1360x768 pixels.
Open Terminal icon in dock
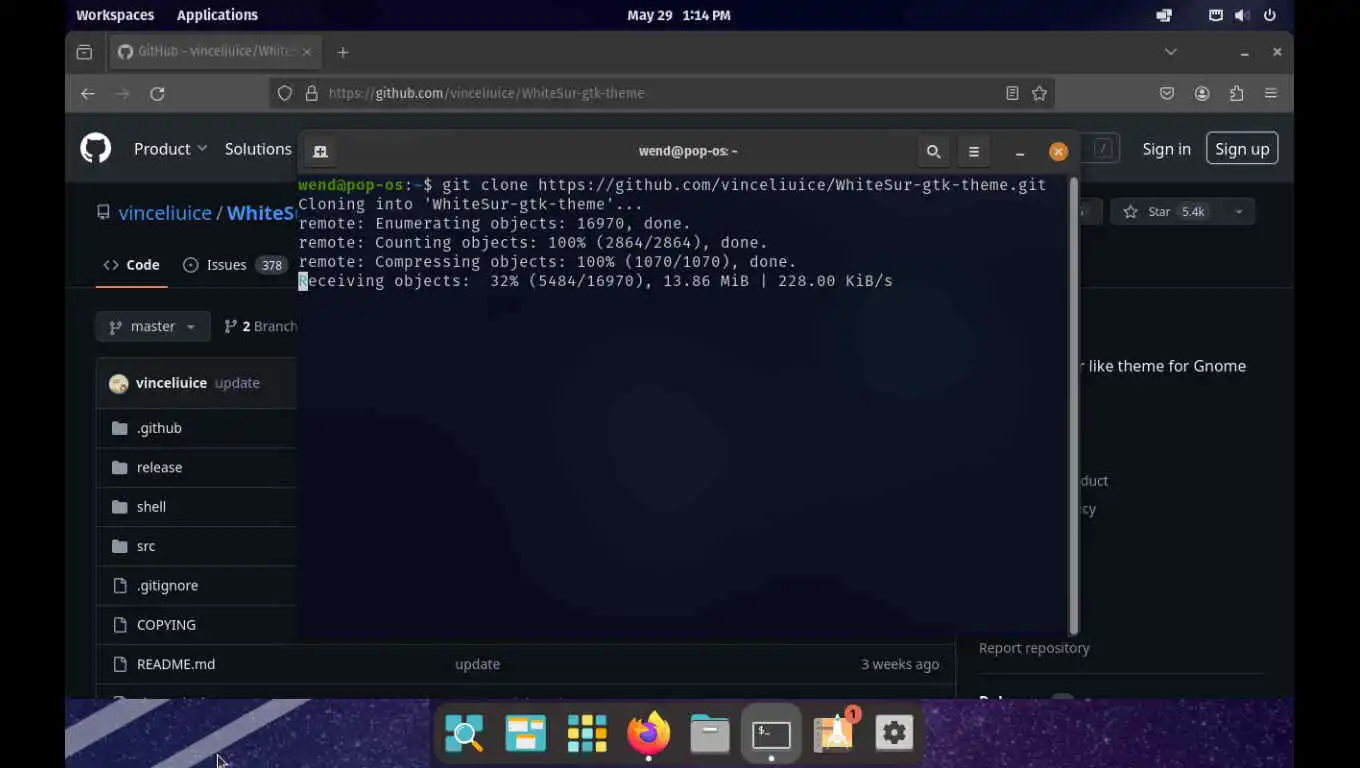[x=771, y=734]
